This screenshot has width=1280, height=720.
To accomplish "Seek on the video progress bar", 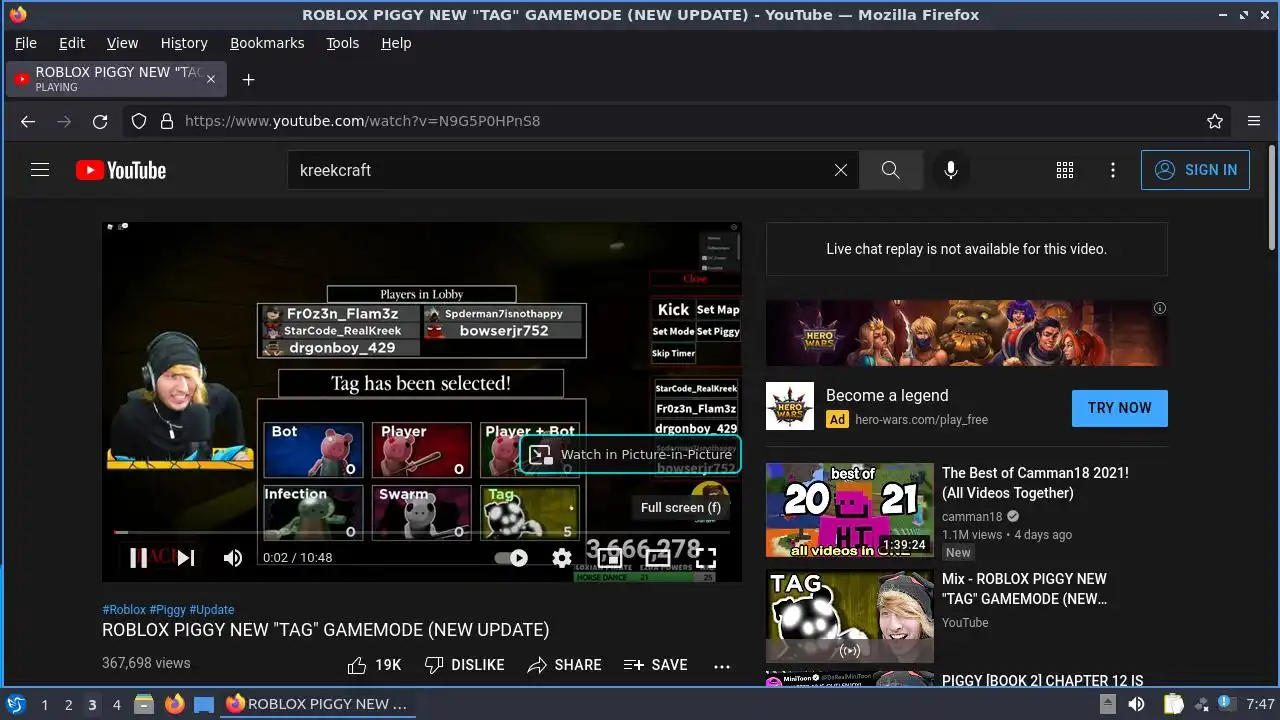I will pyautogui.click(x=422, y=532).
